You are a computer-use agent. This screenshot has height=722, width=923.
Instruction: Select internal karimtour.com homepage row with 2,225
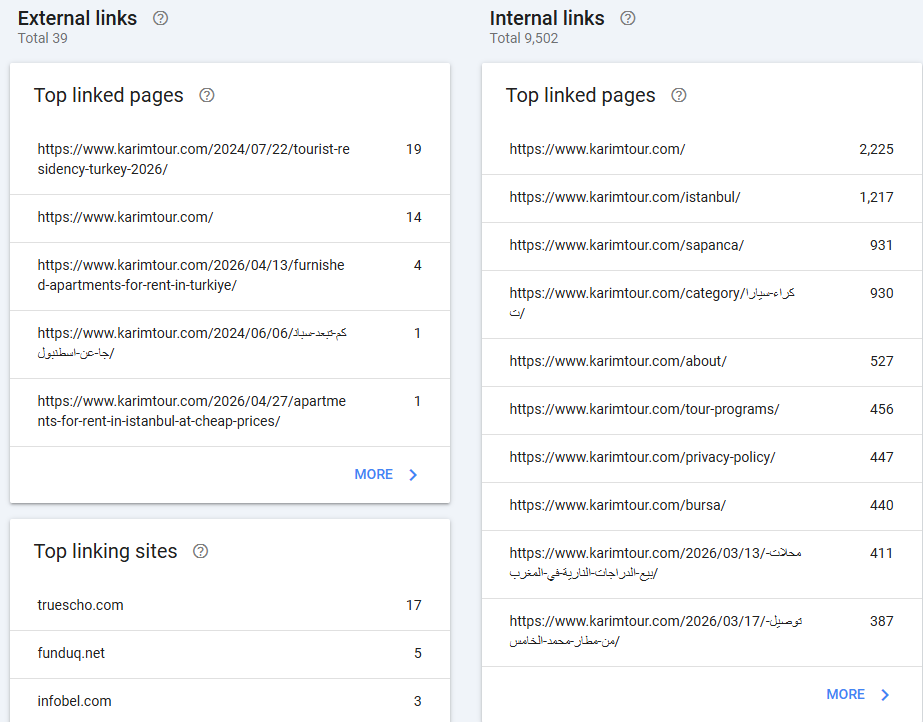(x=702, y=150)
